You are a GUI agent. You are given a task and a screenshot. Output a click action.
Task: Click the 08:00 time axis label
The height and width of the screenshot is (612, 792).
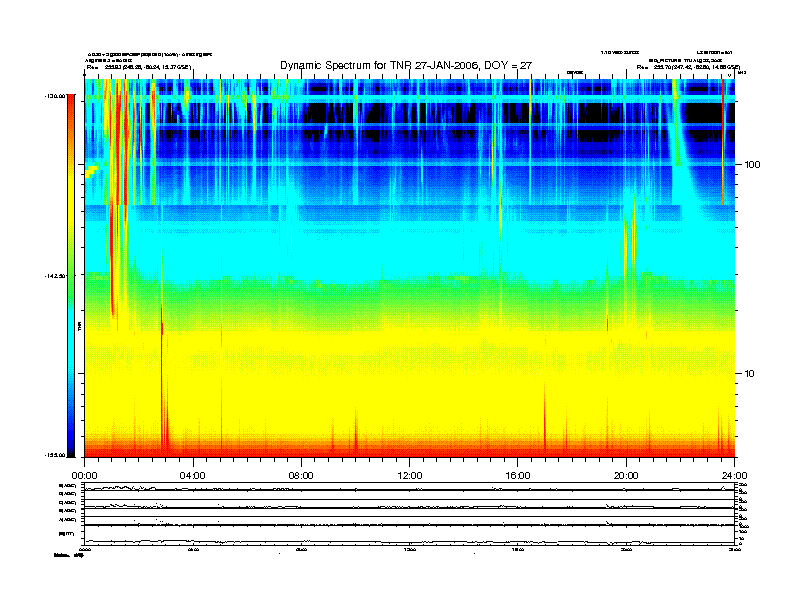[x=301, y=476]
